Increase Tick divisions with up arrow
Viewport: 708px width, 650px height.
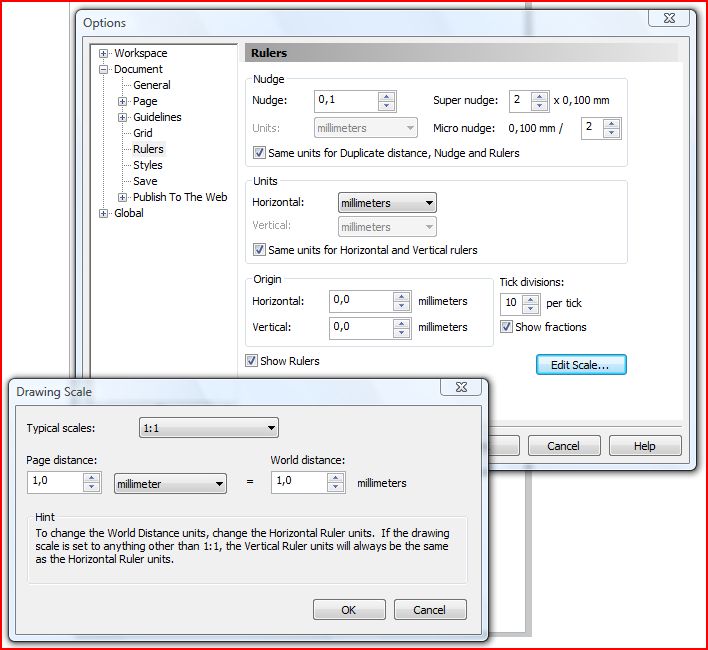(531, 299)
